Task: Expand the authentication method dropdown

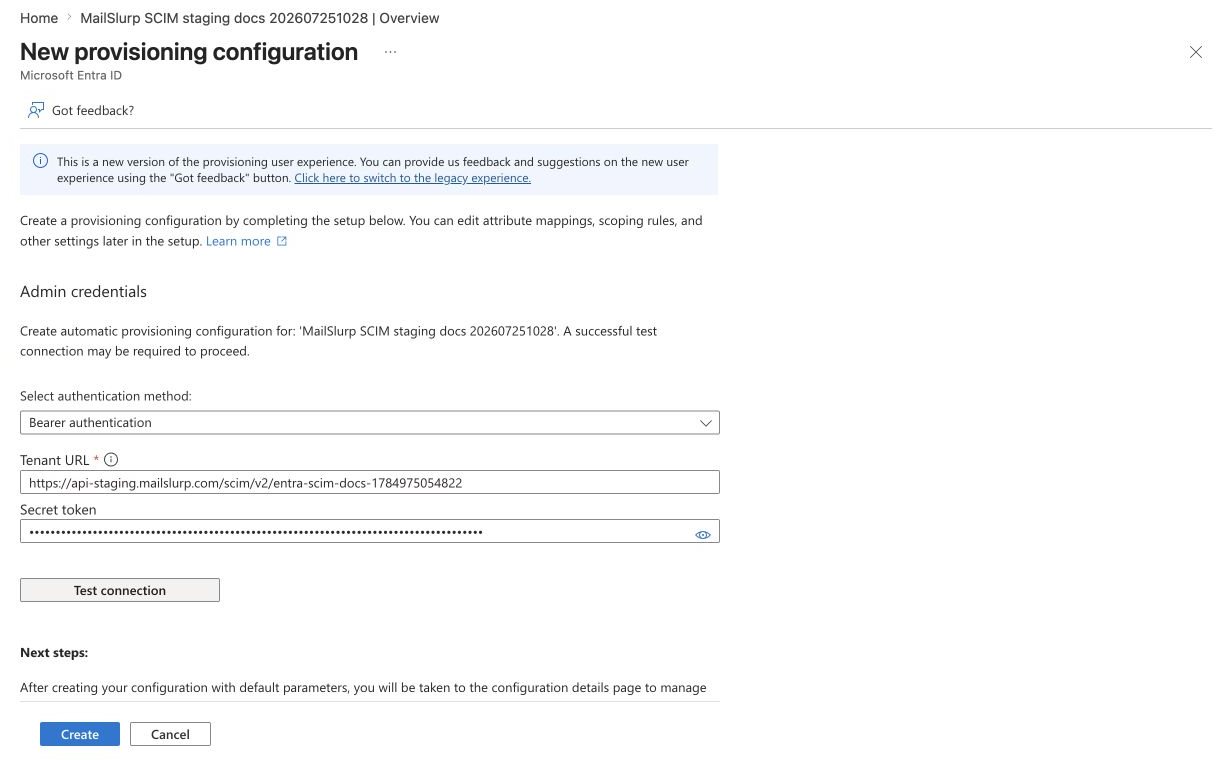Action: (x=370, y=423)
